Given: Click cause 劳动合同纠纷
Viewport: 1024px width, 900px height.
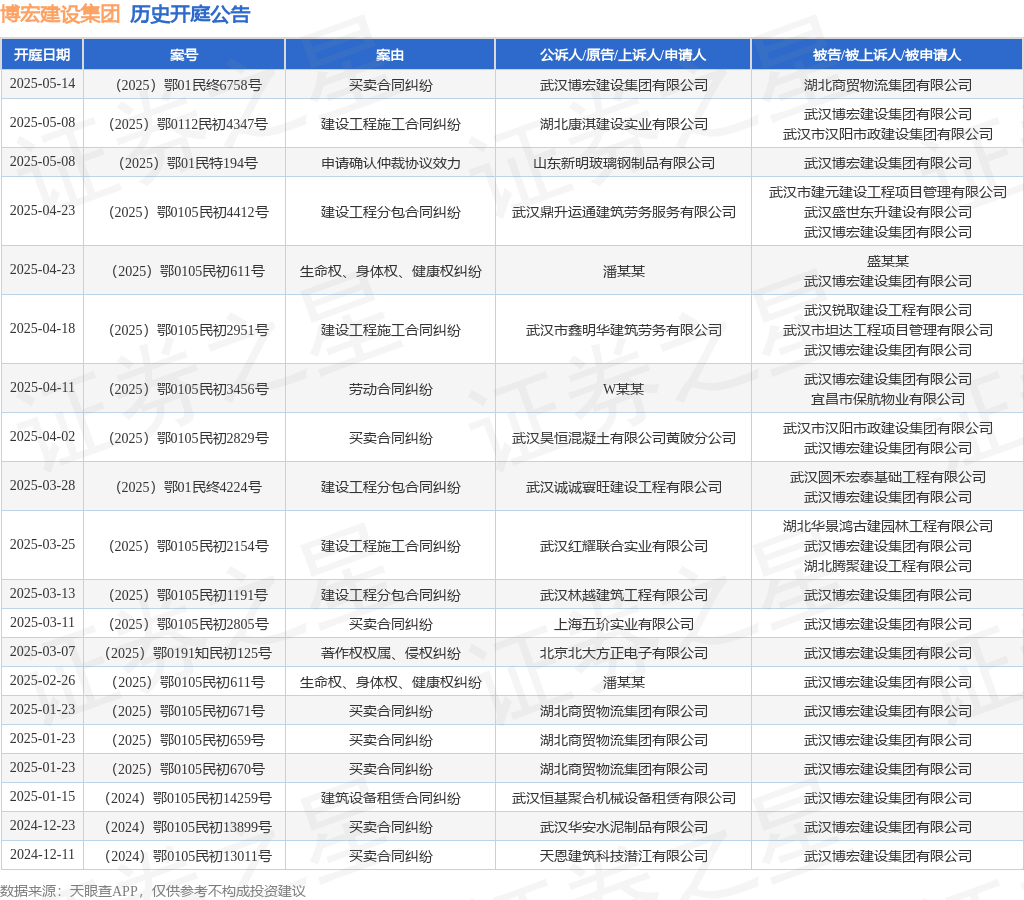Looking at the screenshot, I should (391, 389).
